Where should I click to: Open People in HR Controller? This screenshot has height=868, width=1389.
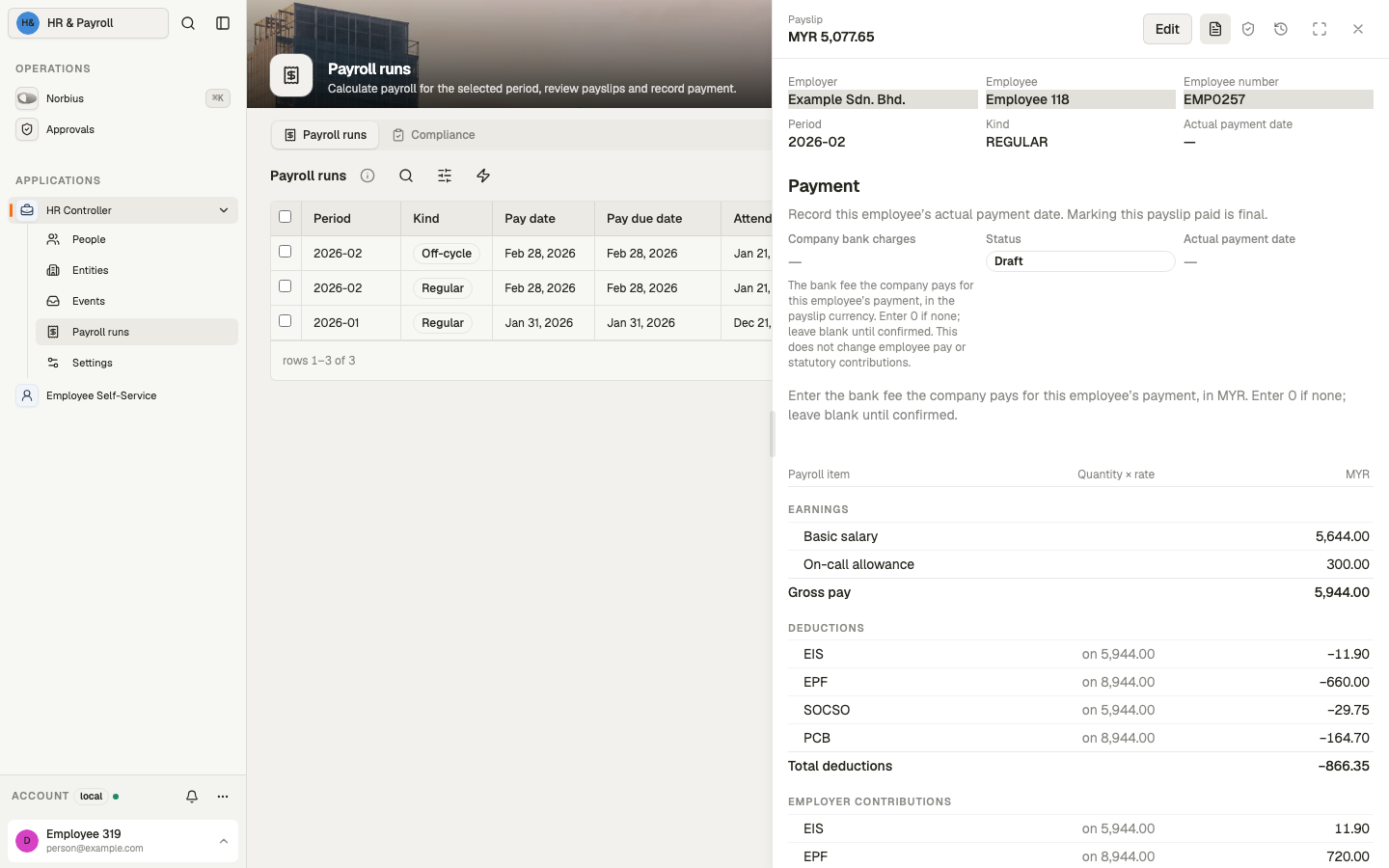click(137, 239)
